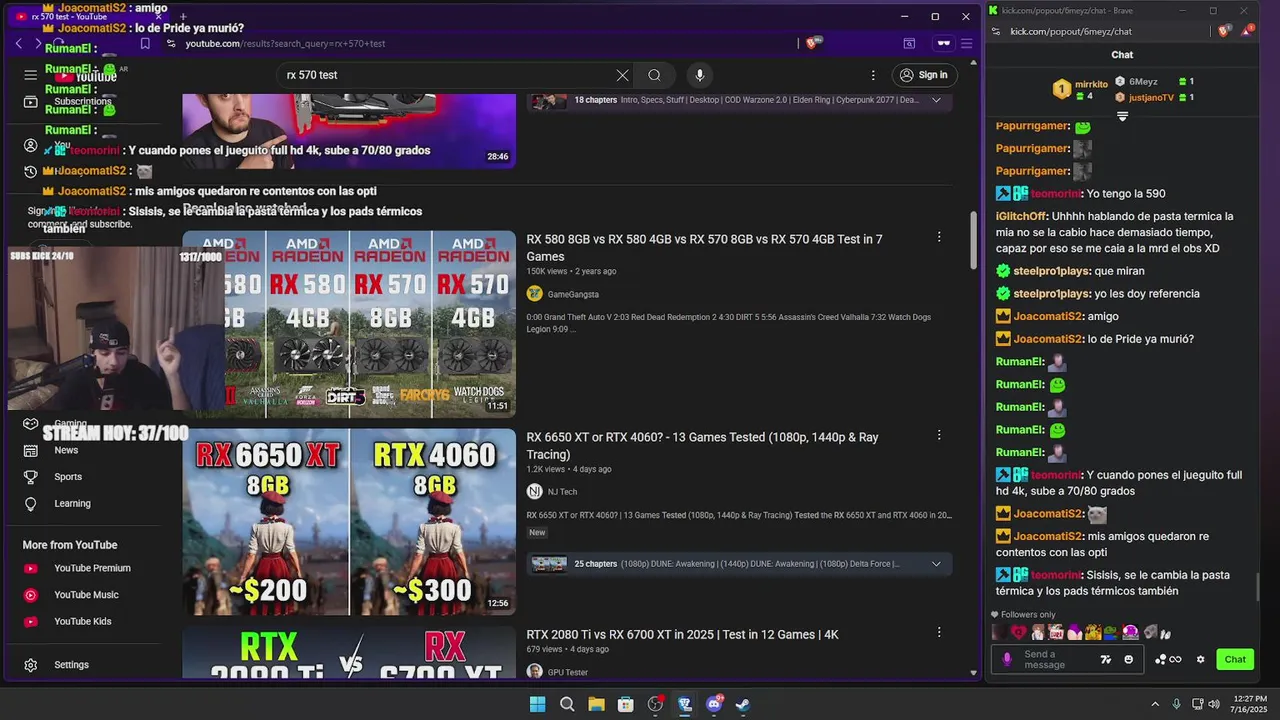Open 'RX 6650 XT or RTX 4060?' video title

click(702, 446)
